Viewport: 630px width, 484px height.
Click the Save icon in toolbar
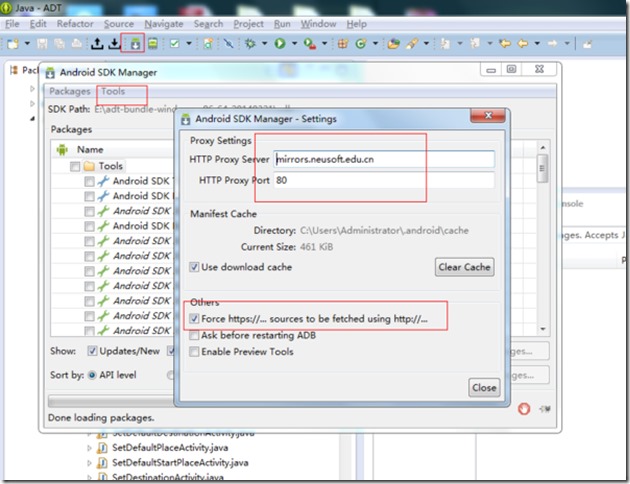point(42,43)
